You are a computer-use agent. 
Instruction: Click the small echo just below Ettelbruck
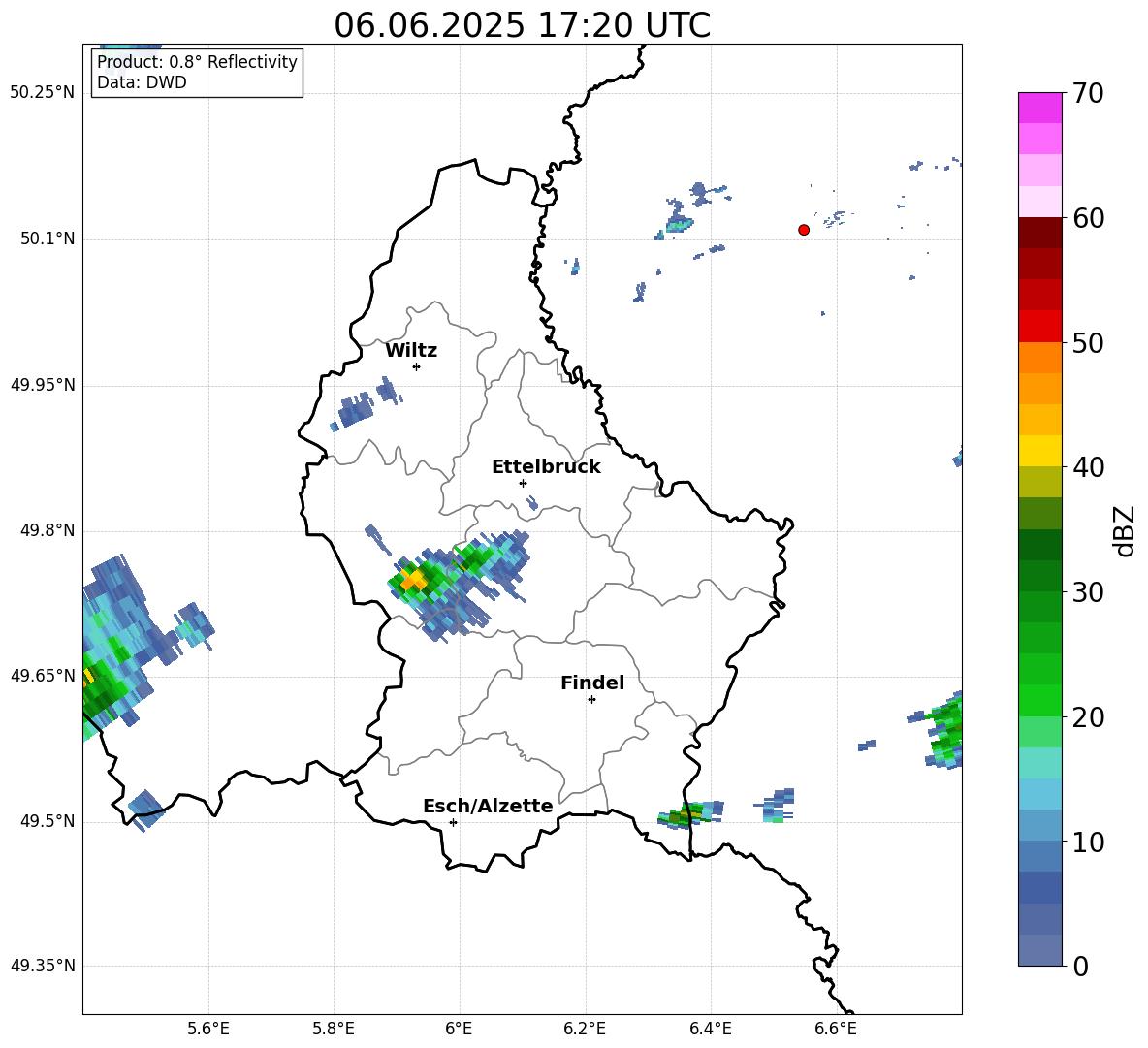pos(532,503)
